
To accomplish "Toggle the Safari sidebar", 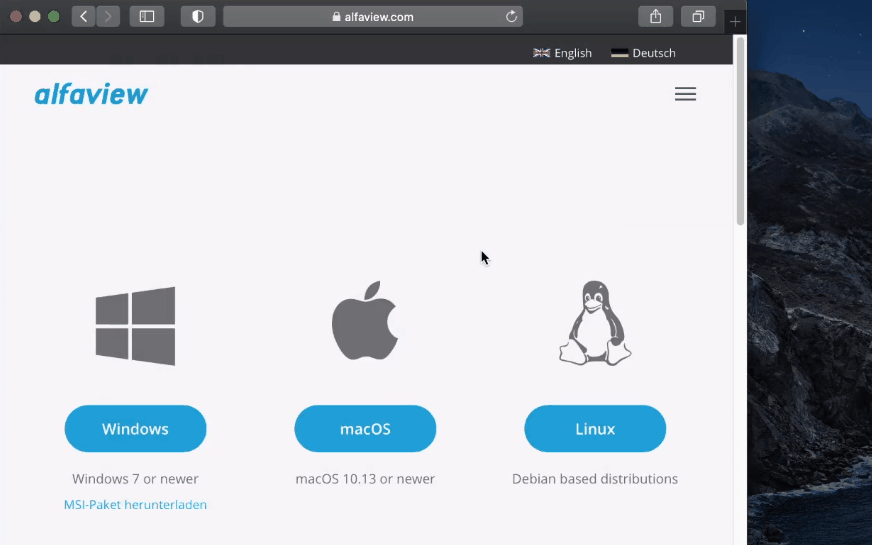I will pos(147,16).
